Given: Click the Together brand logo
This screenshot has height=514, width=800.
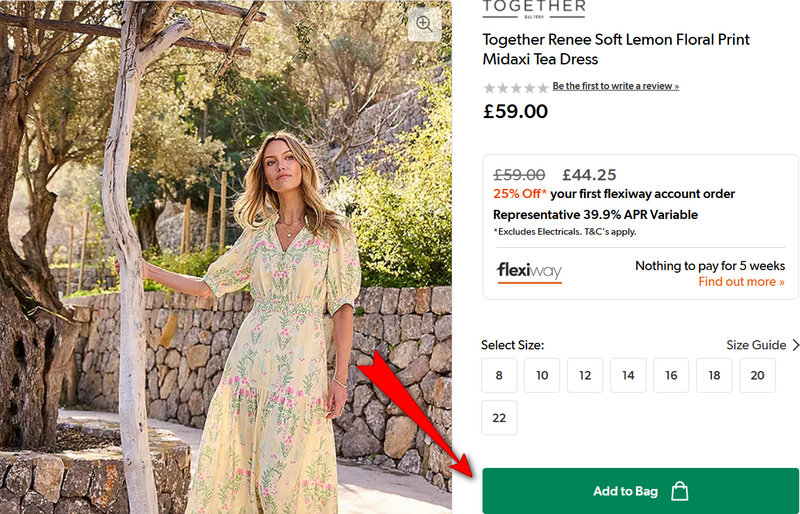Looking at the screenshot, I should click(534, 8).
